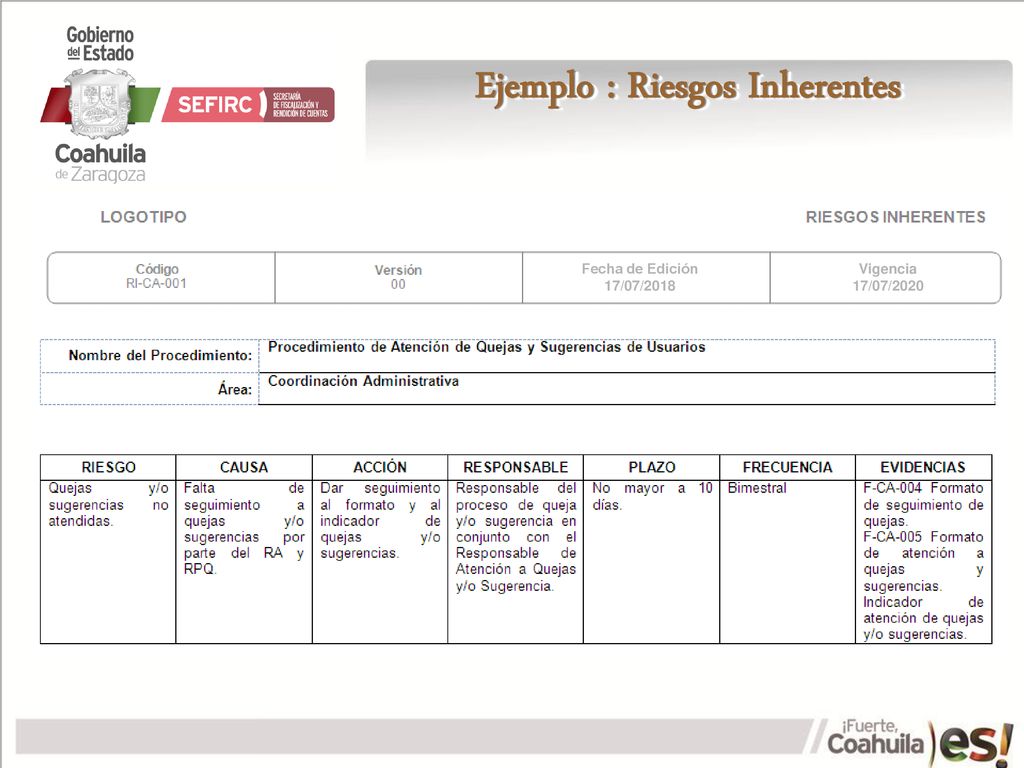Viewport: 1024px width, 768px height.
Task: Click the Procedimiento de Atención de Quejas field
Action: point(626,356)
